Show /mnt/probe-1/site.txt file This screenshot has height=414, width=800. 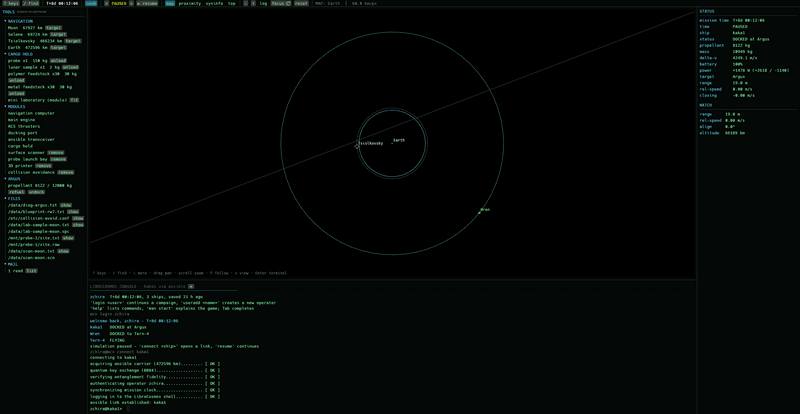pos(68,238)
